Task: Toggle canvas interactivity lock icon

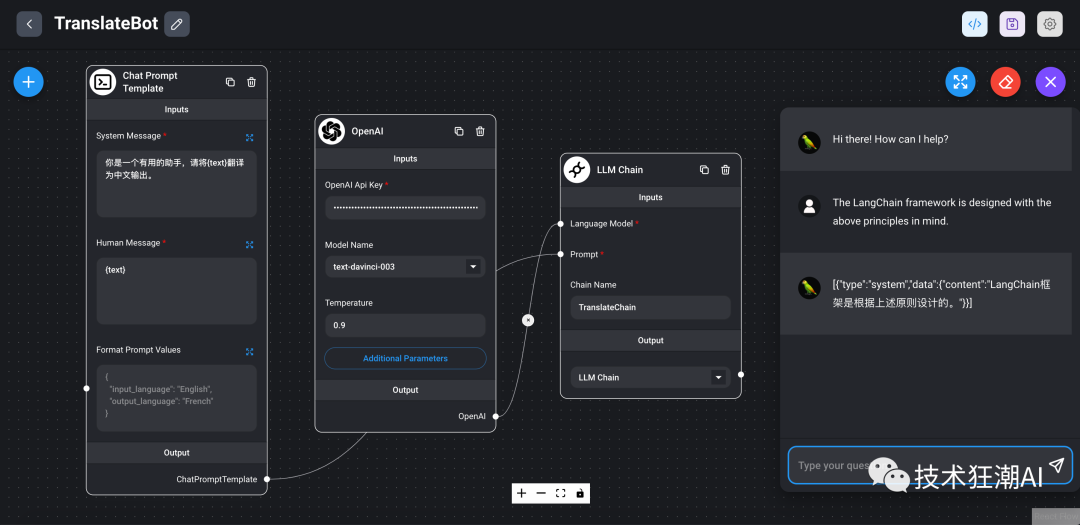Action: [580, 493]
